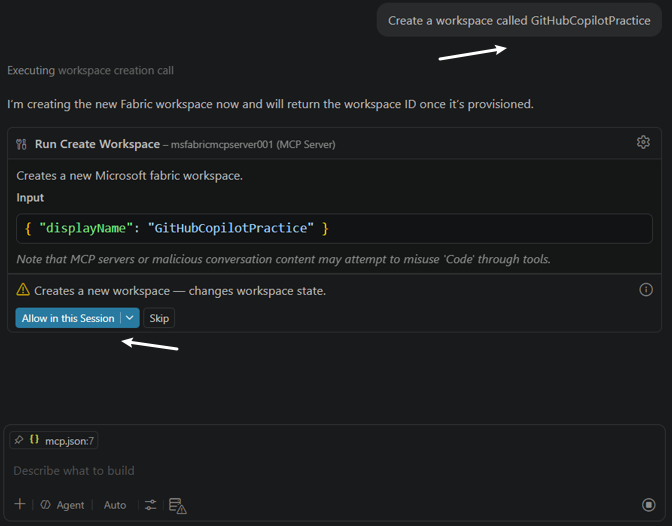Open the Agent mode picker

click(x=62, y=505)
